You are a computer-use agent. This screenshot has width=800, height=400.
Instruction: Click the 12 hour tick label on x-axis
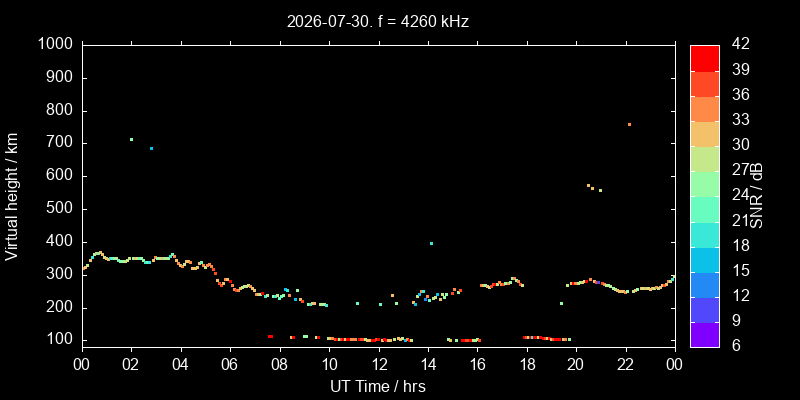[379, 363]
